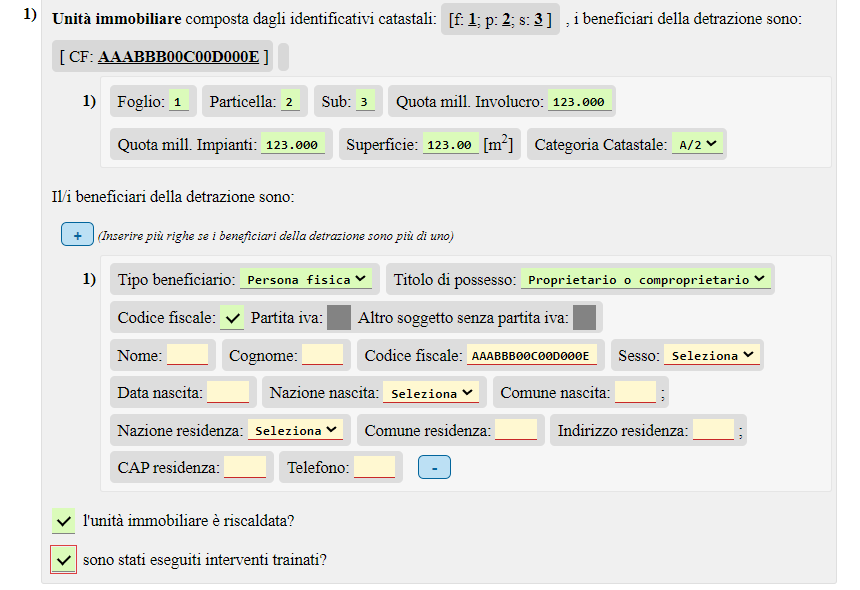Focus the Data nascita field
Image resolution: width=860 pixels, height=590 pixels.
[x=228, y=393]
